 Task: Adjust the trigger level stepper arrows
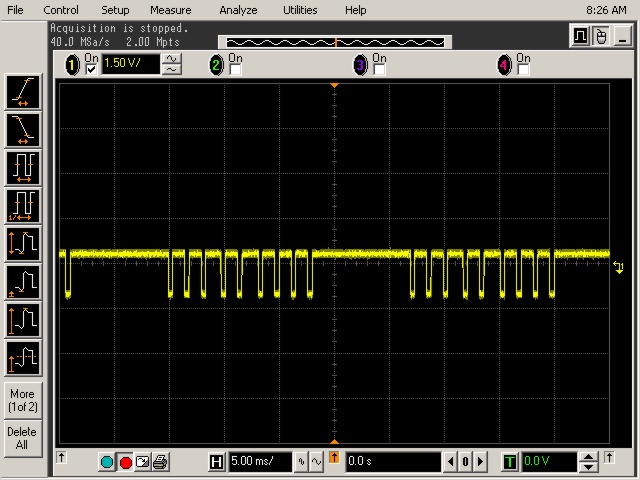click(589, 462)
